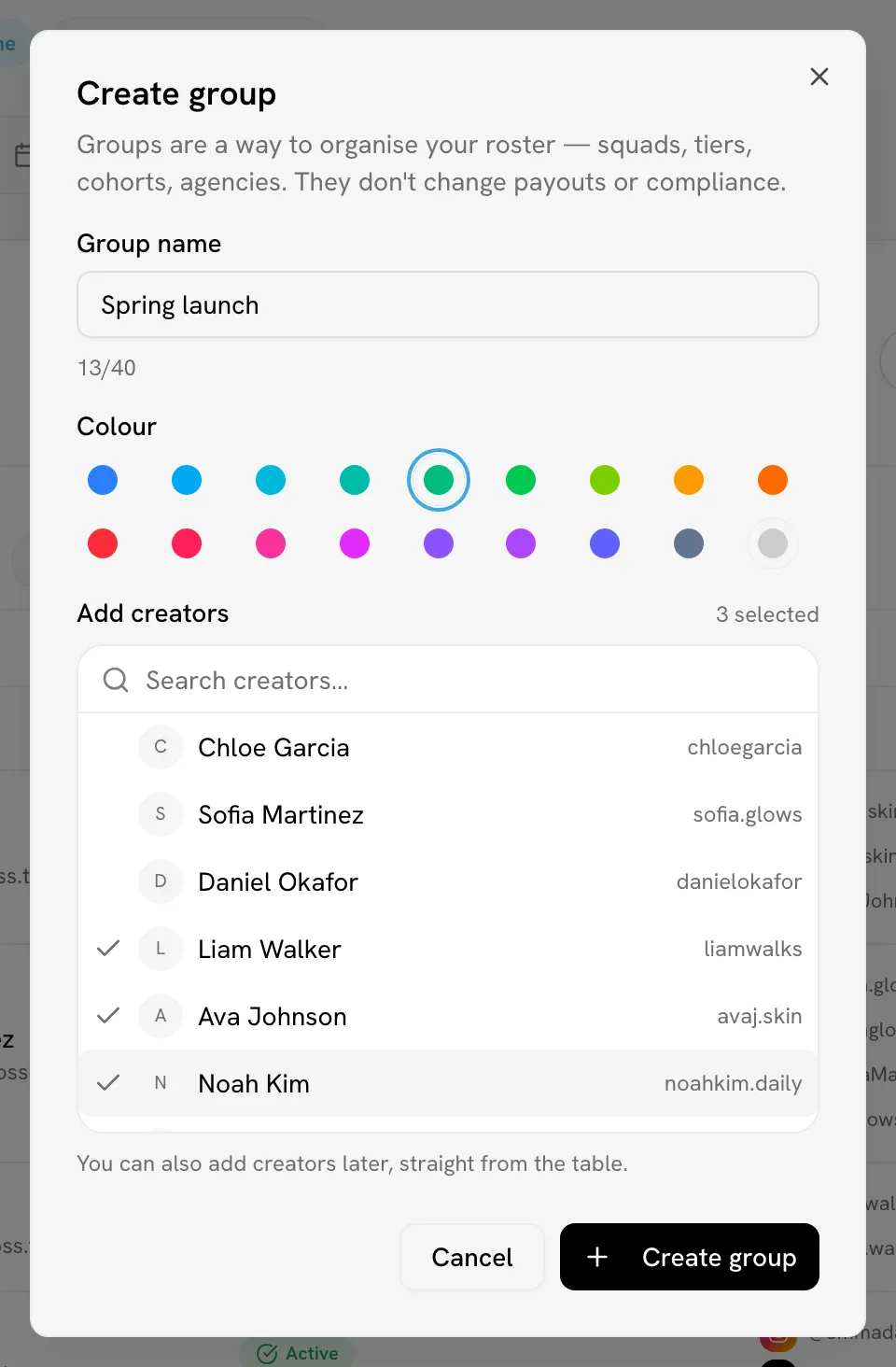Click the plus icon on Create group button

597,1257
